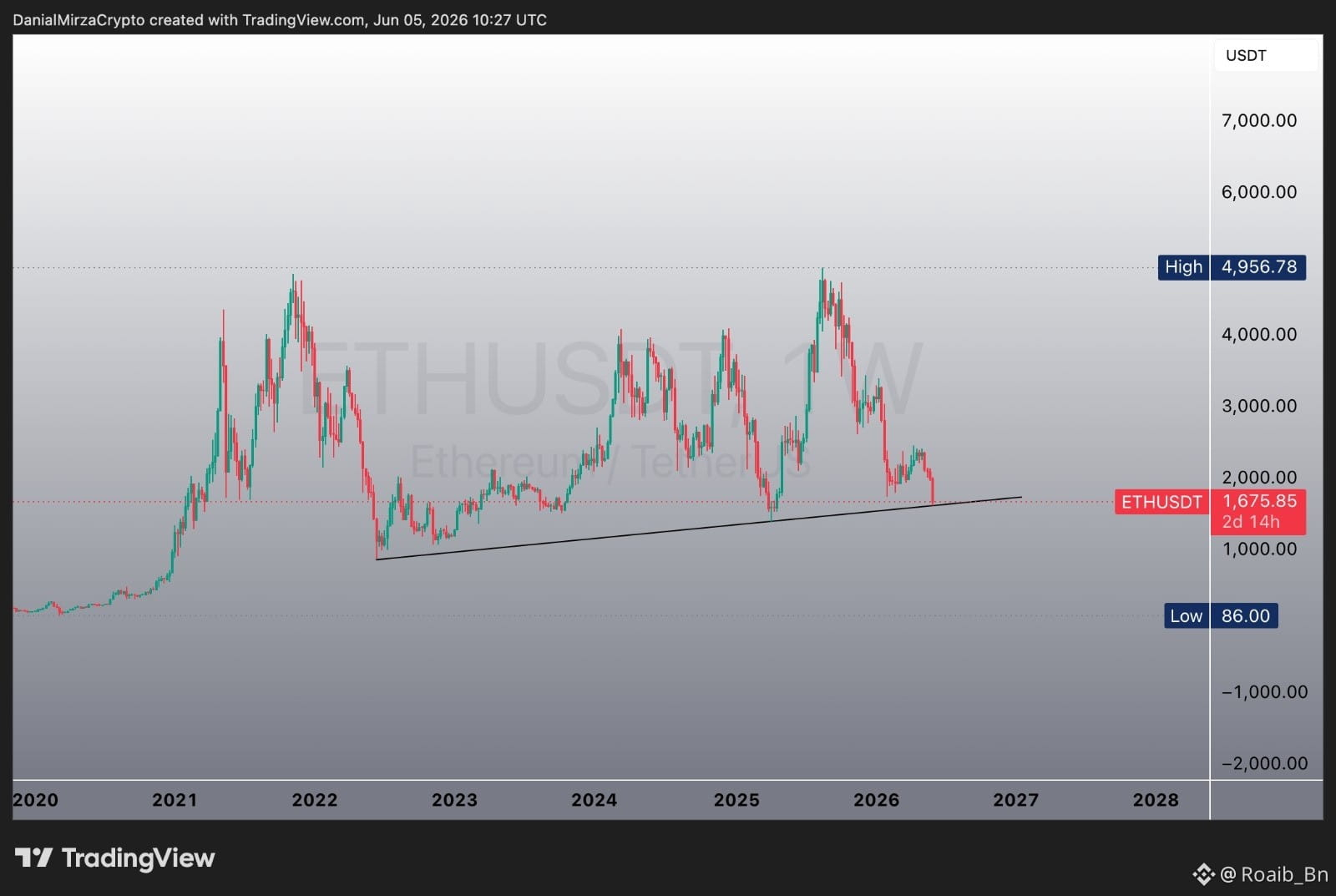Click the 7,000.00 price axis value

(x=1259, y=120)
